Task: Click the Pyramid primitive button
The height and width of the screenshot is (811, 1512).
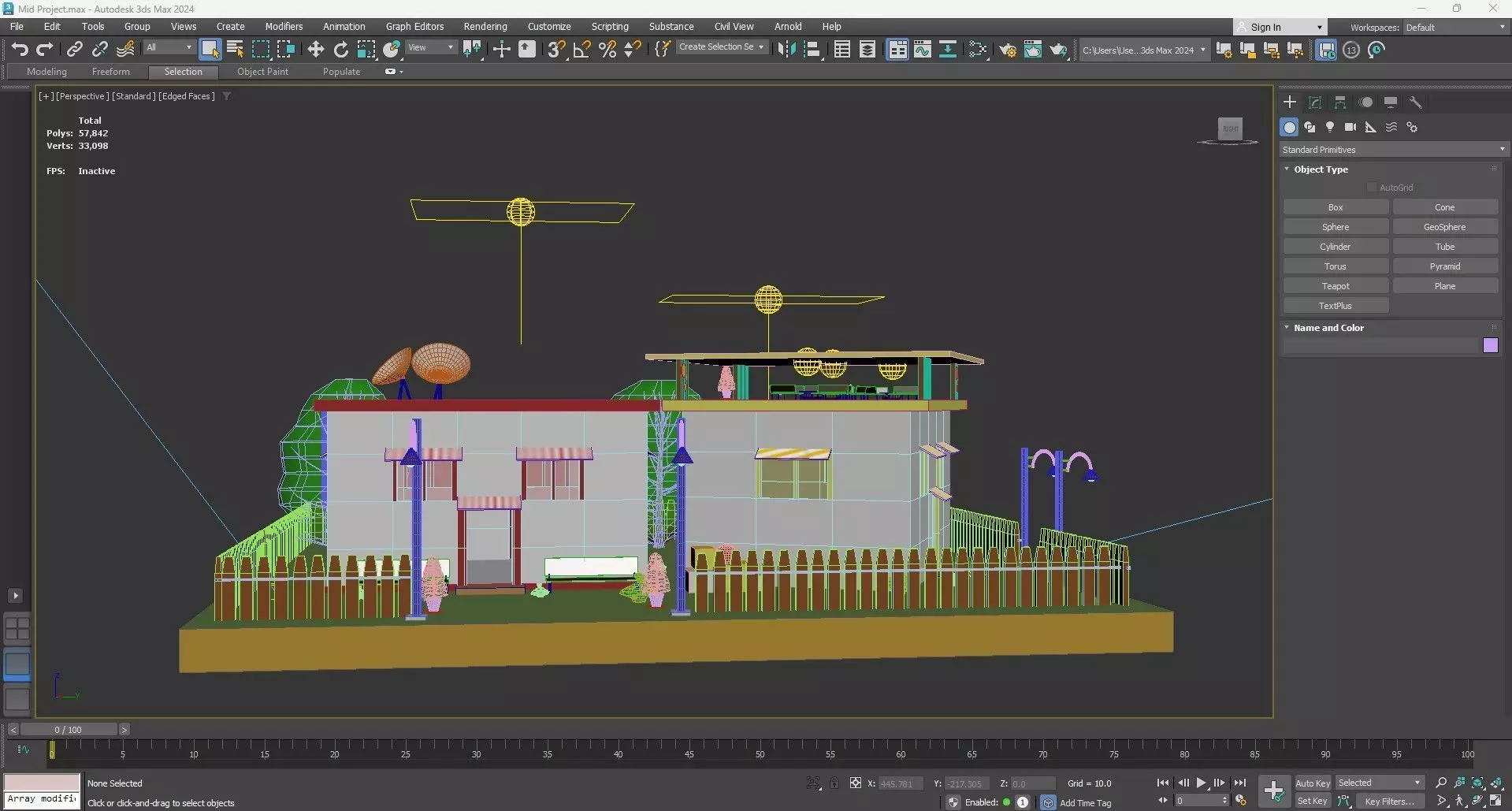Action: click(x=1445, y=266)
